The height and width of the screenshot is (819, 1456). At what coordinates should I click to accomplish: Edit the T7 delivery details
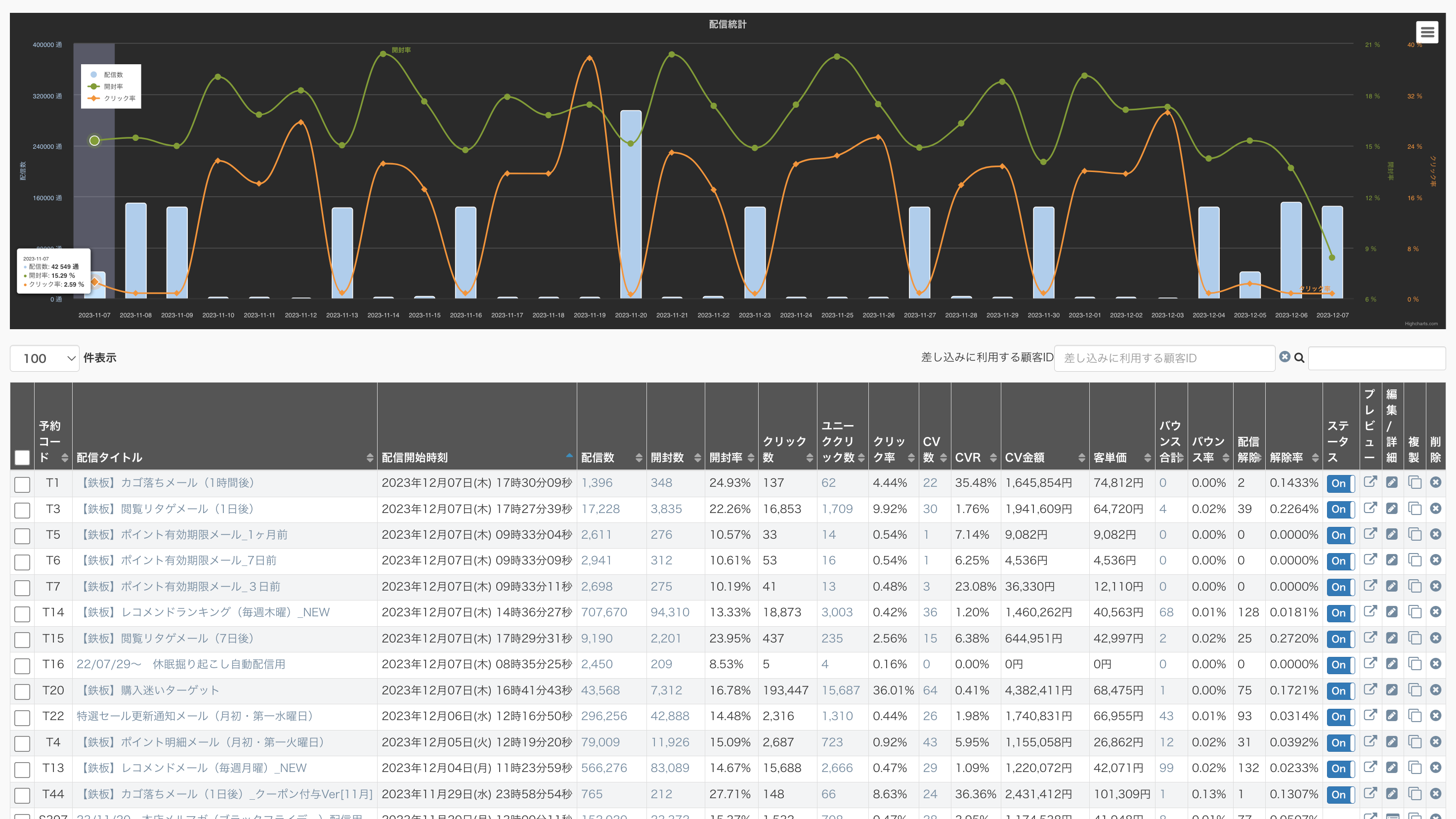click(x=1392, y=586)
